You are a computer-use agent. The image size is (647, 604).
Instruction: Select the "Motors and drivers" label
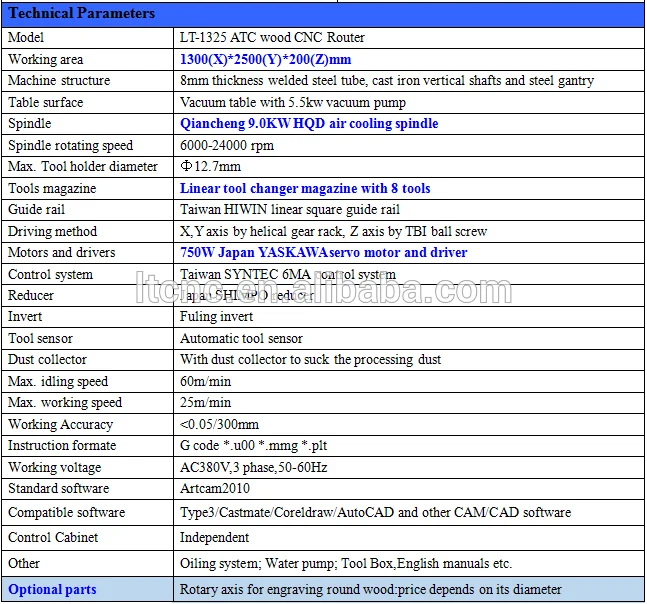(x=61, y=252)
